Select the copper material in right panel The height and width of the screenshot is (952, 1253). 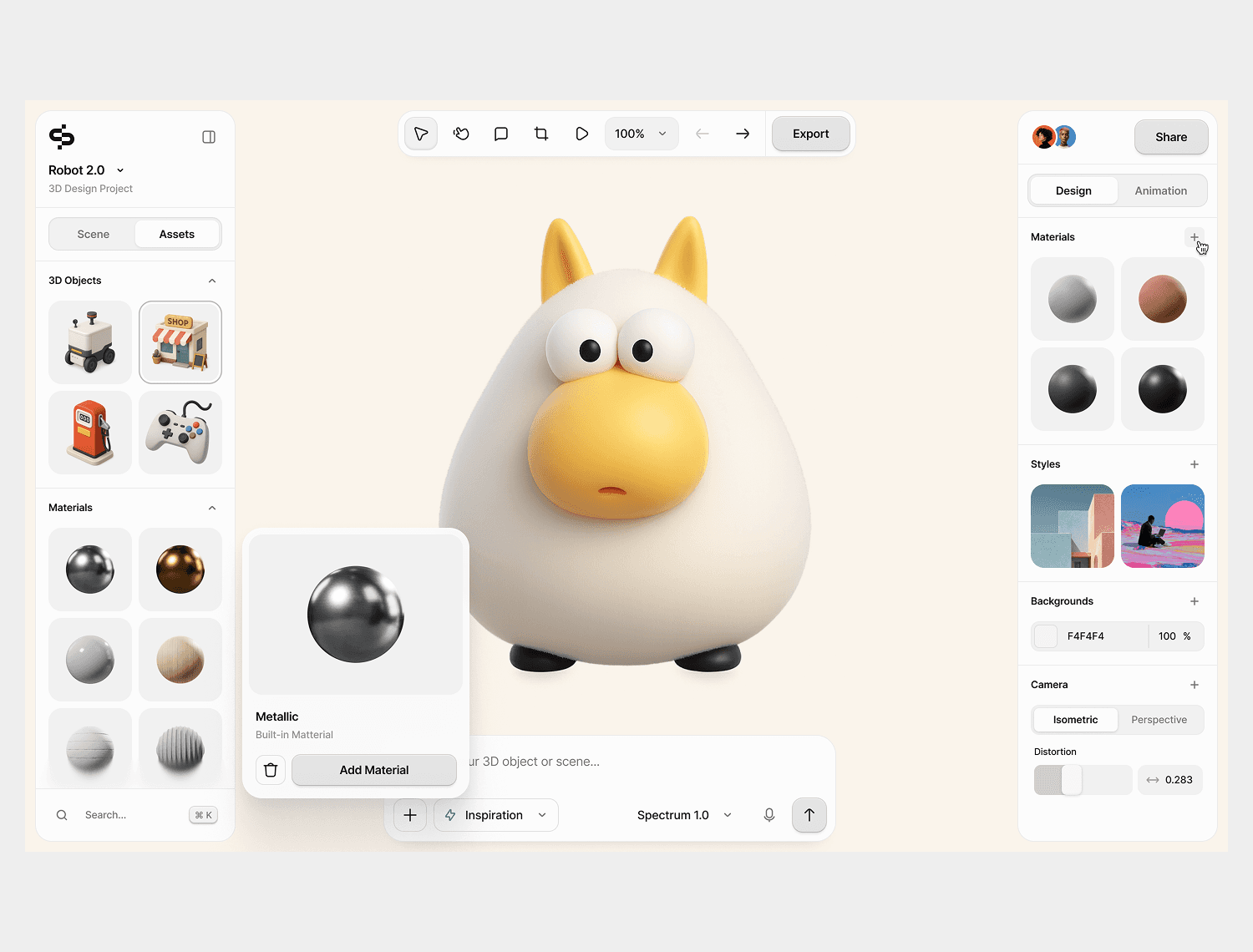click(x=1163, y=299)
